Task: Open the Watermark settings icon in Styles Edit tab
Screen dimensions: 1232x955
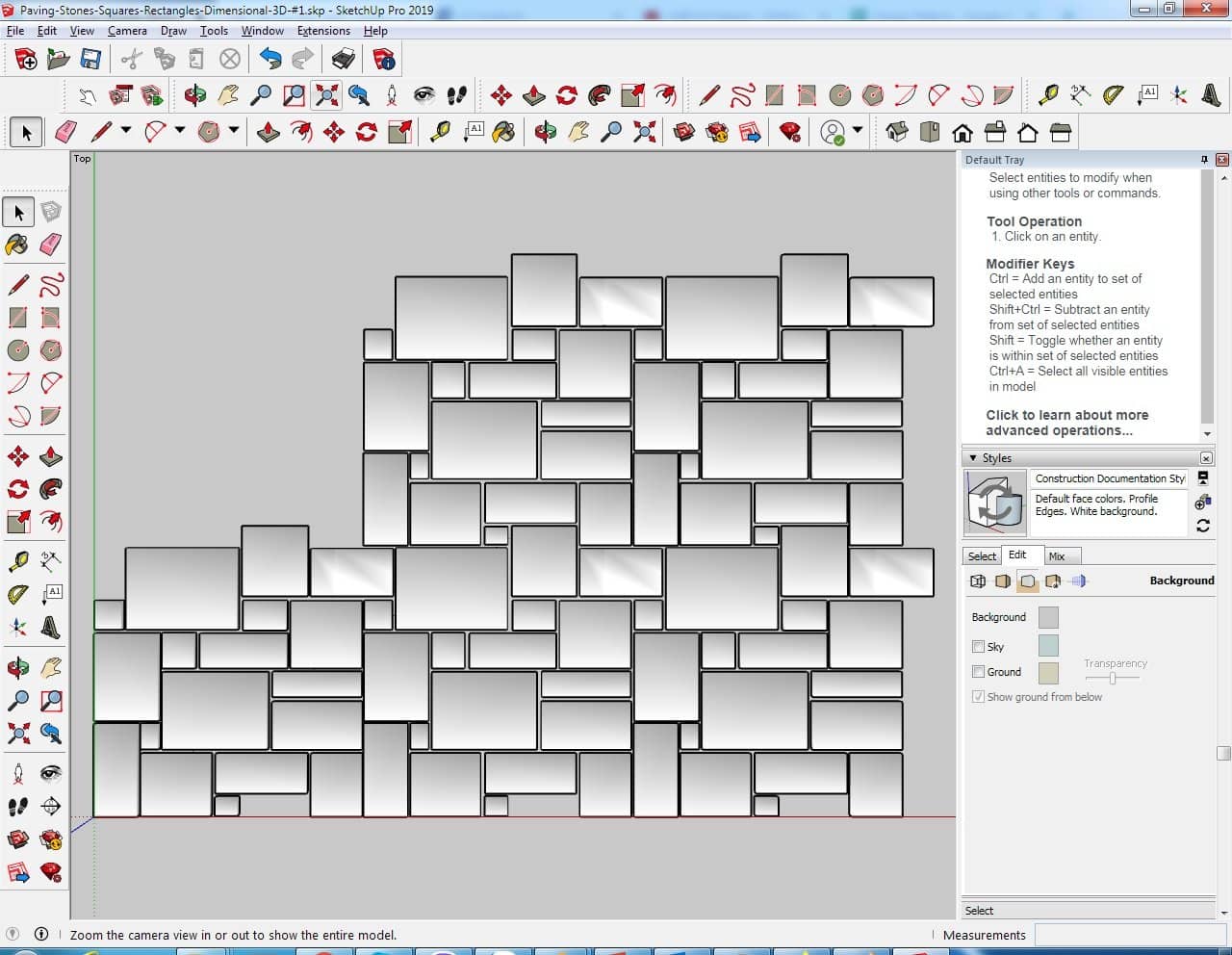Action: click(1053, 581)
